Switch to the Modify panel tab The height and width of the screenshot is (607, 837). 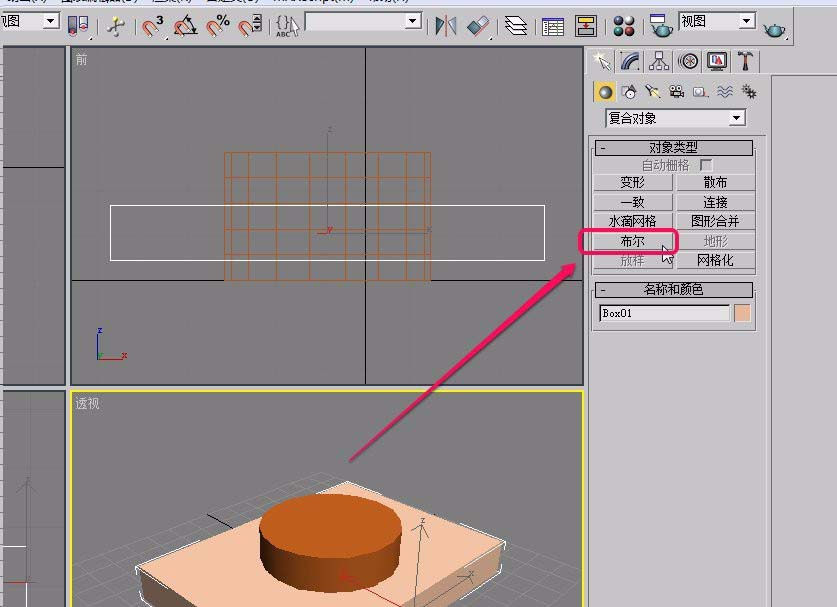pyautogui.click(x=630, y=61)
